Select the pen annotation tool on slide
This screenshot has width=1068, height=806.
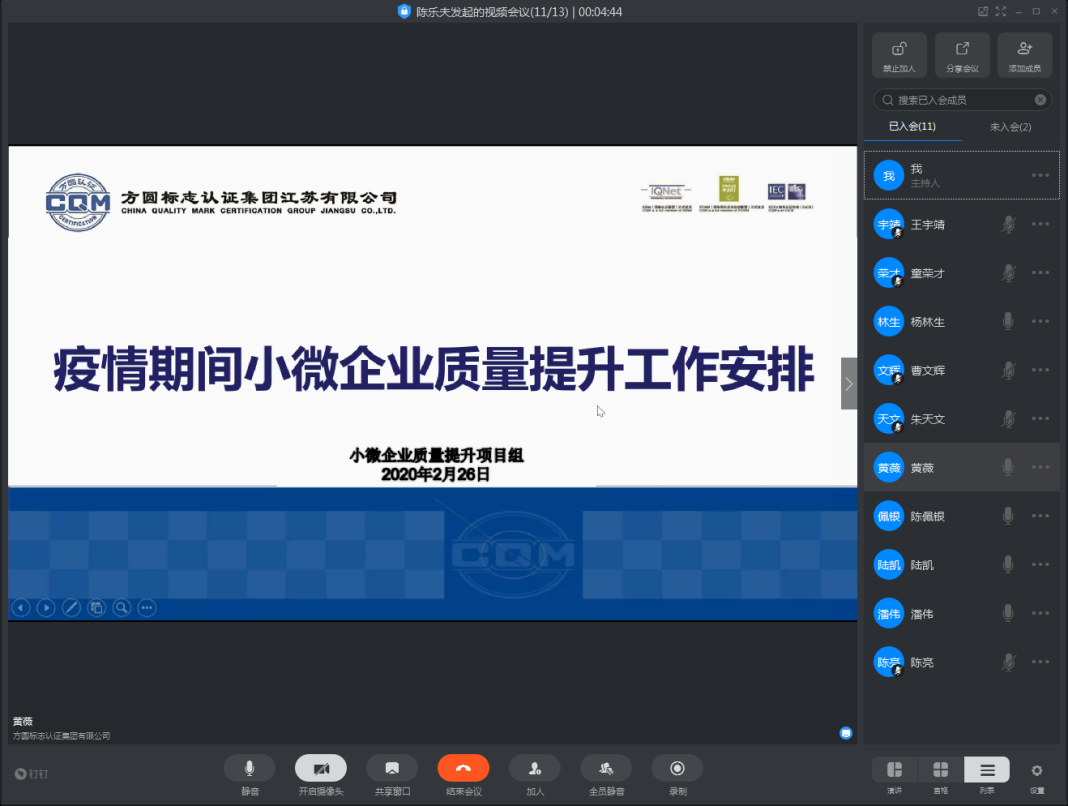[71, 607]
